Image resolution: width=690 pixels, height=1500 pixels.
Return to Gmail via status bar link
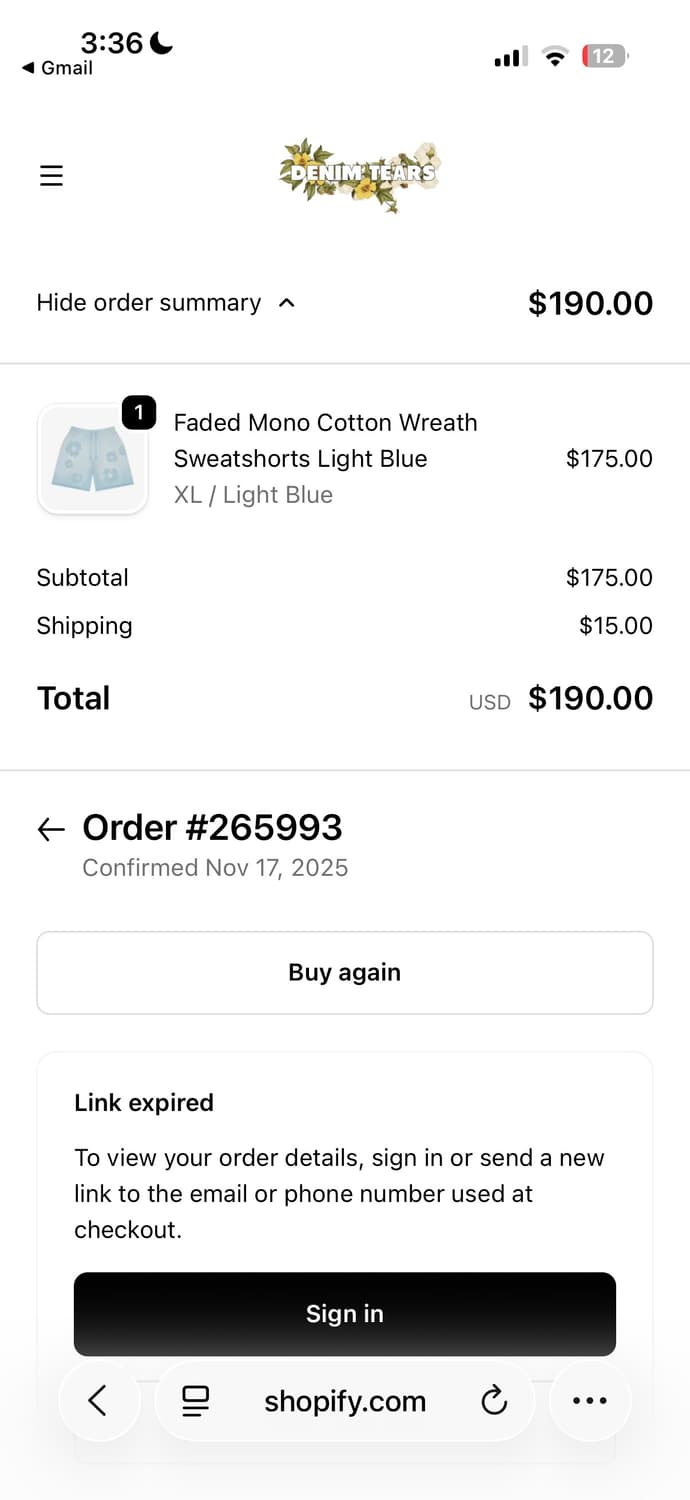(x=58, y=68)
